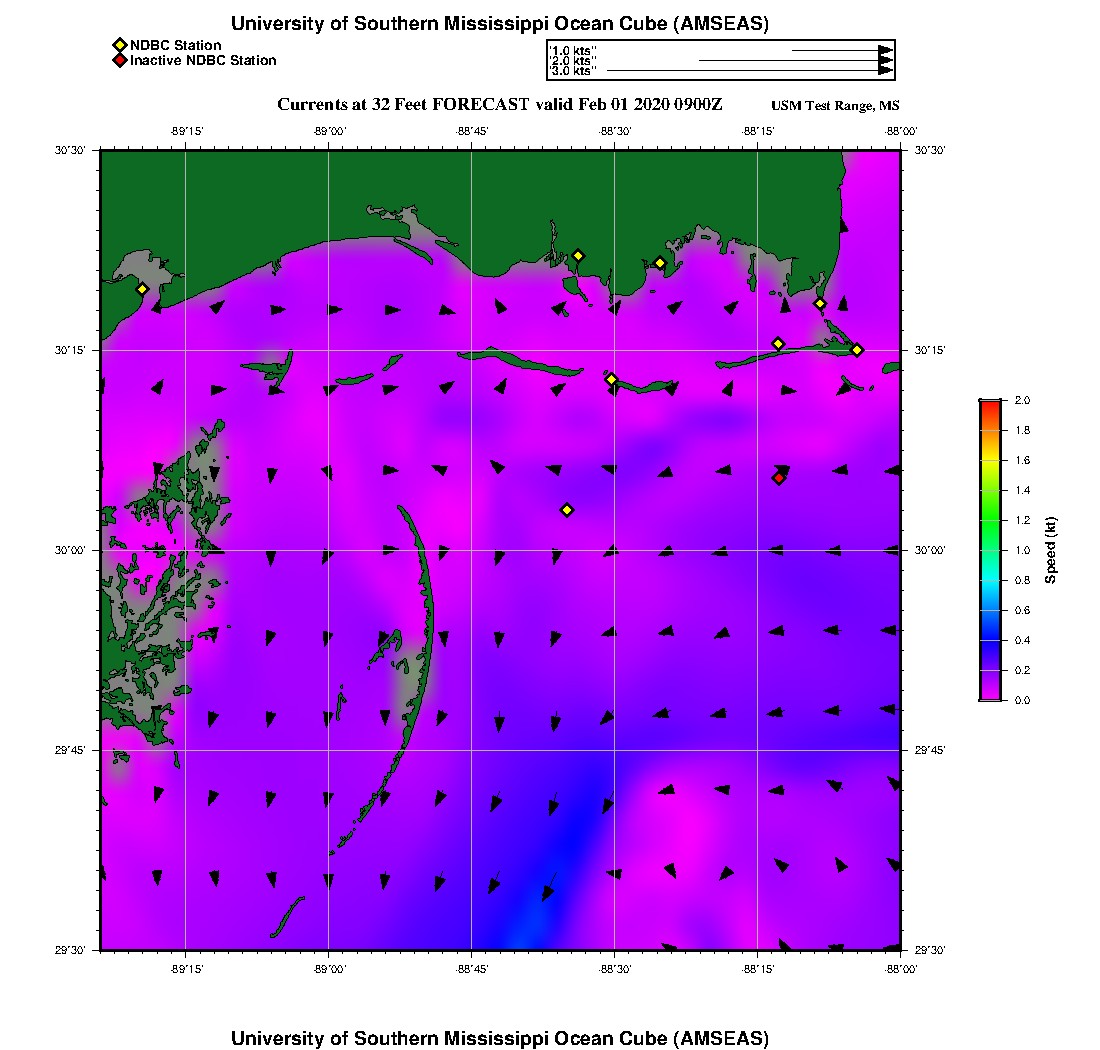Click 'Currents at 32 Feet FORECAST' heading text
Image resolution: width=1100 pixels, height=1050 pixels.
(403, 105)
